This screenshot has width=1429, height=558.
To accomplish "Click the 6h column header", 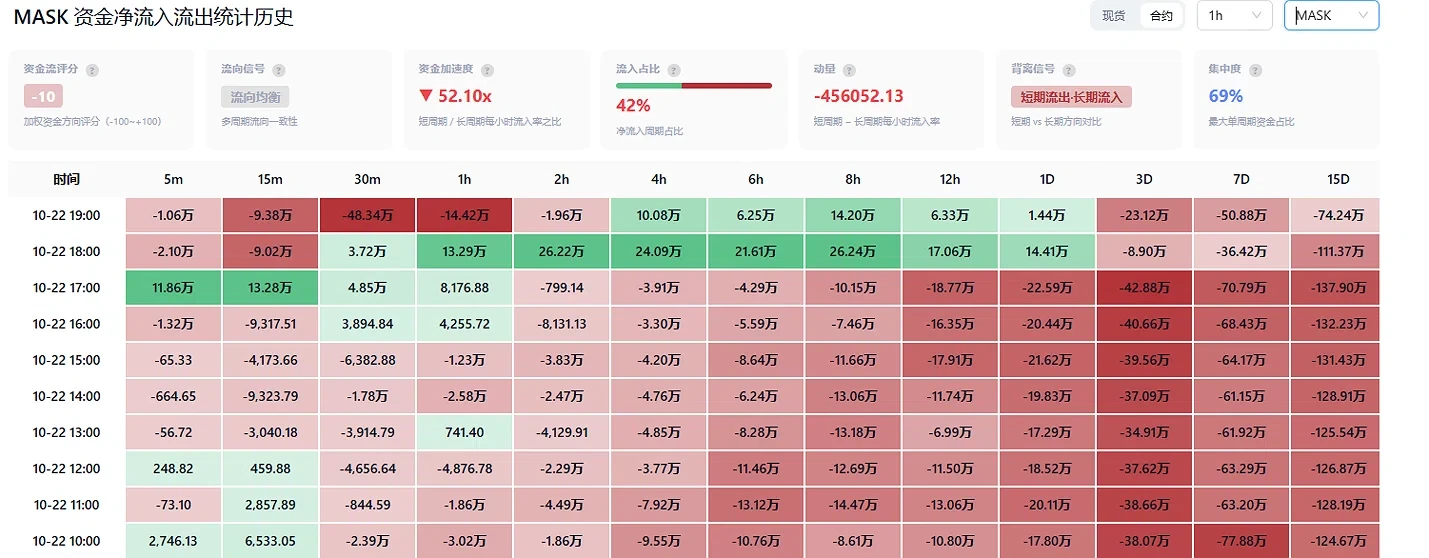I will point(756,180).
